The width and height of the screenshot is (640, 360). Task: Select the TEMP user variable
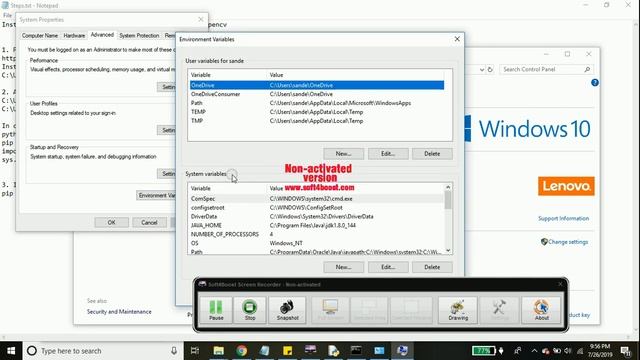[x=317, y=112]
